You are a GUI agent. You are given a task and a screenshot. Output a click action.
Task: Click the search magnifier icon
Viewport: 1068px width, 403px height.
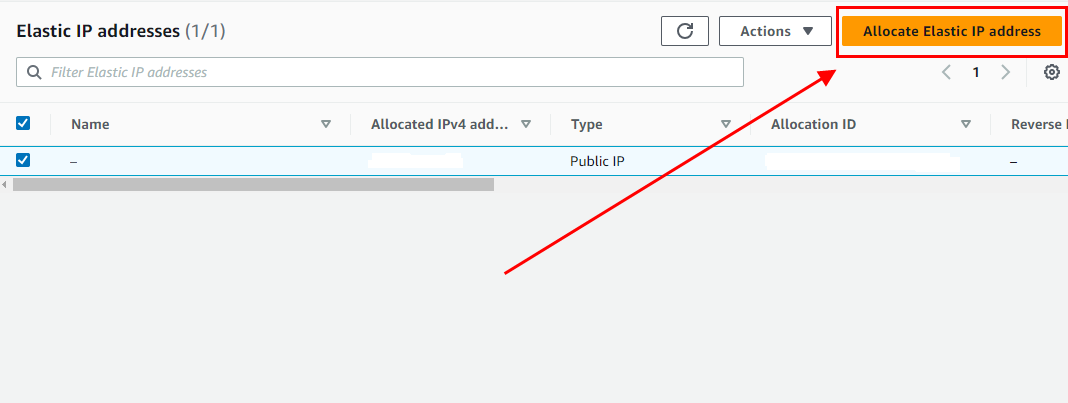(35, 72)
